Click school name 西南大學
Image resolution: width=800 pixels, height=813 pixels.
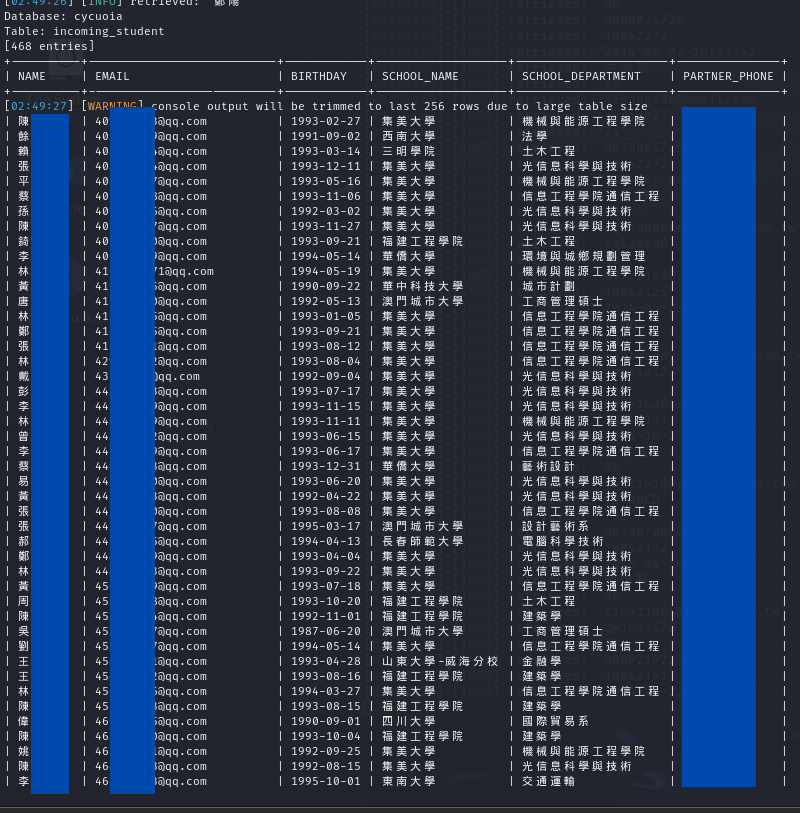[409, 136]
